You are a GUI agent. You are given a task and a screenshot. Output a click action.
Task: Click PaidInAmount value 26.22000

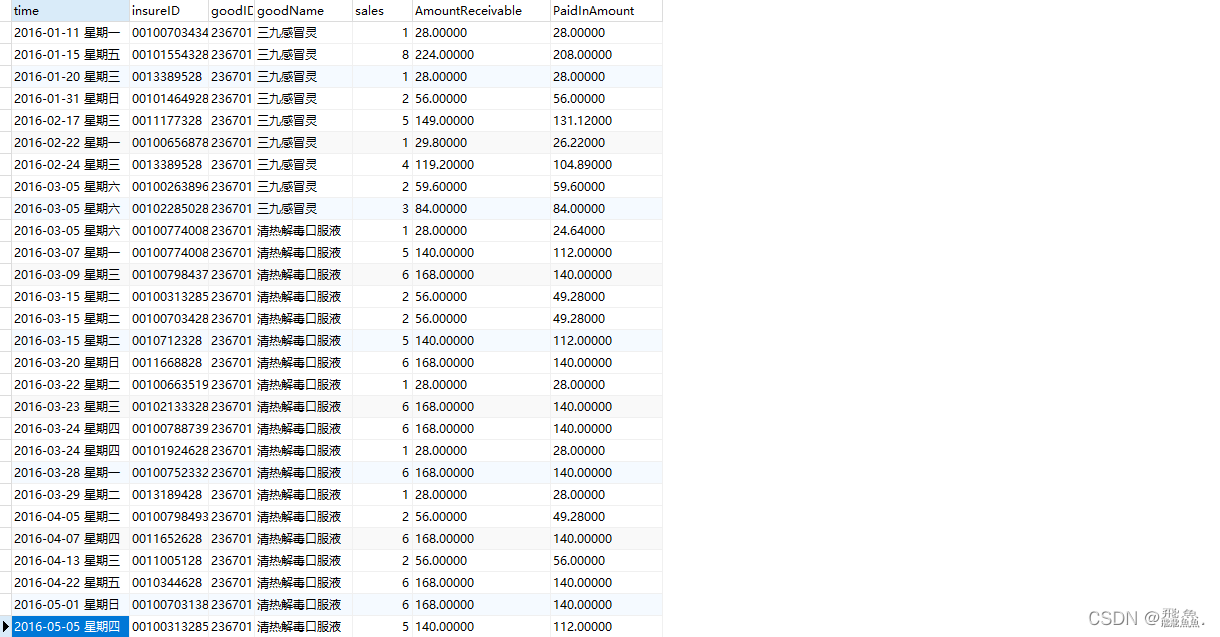pos(578,143)
